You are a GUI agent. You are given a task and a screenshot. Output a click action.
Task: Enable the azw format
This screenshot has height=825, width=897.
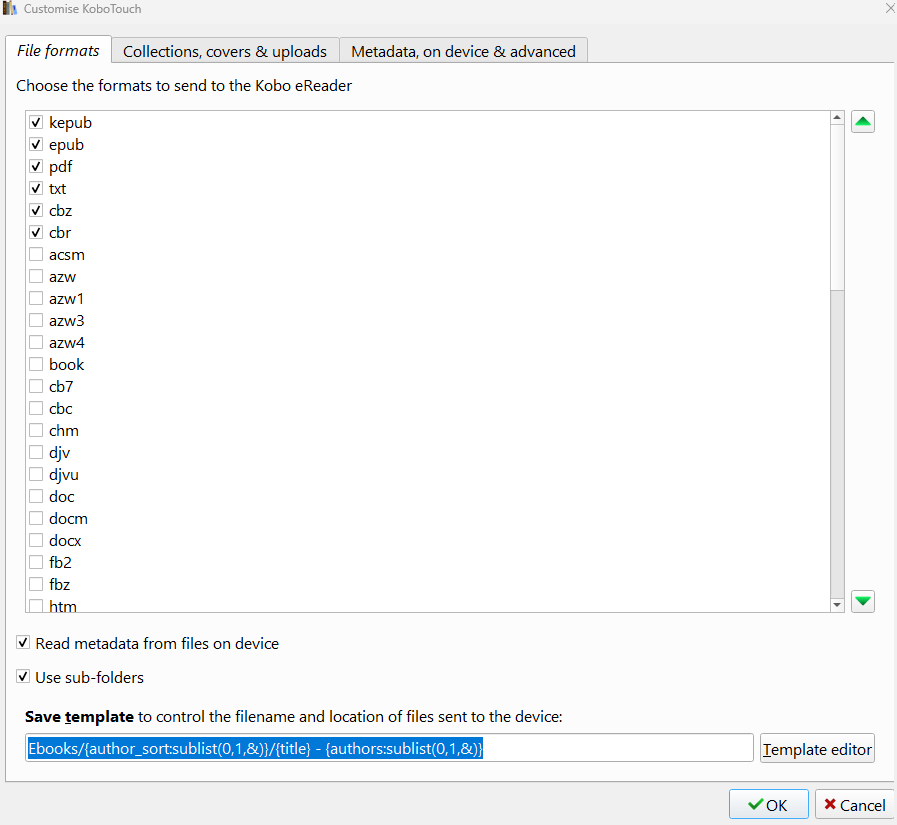tap(36, 276)
